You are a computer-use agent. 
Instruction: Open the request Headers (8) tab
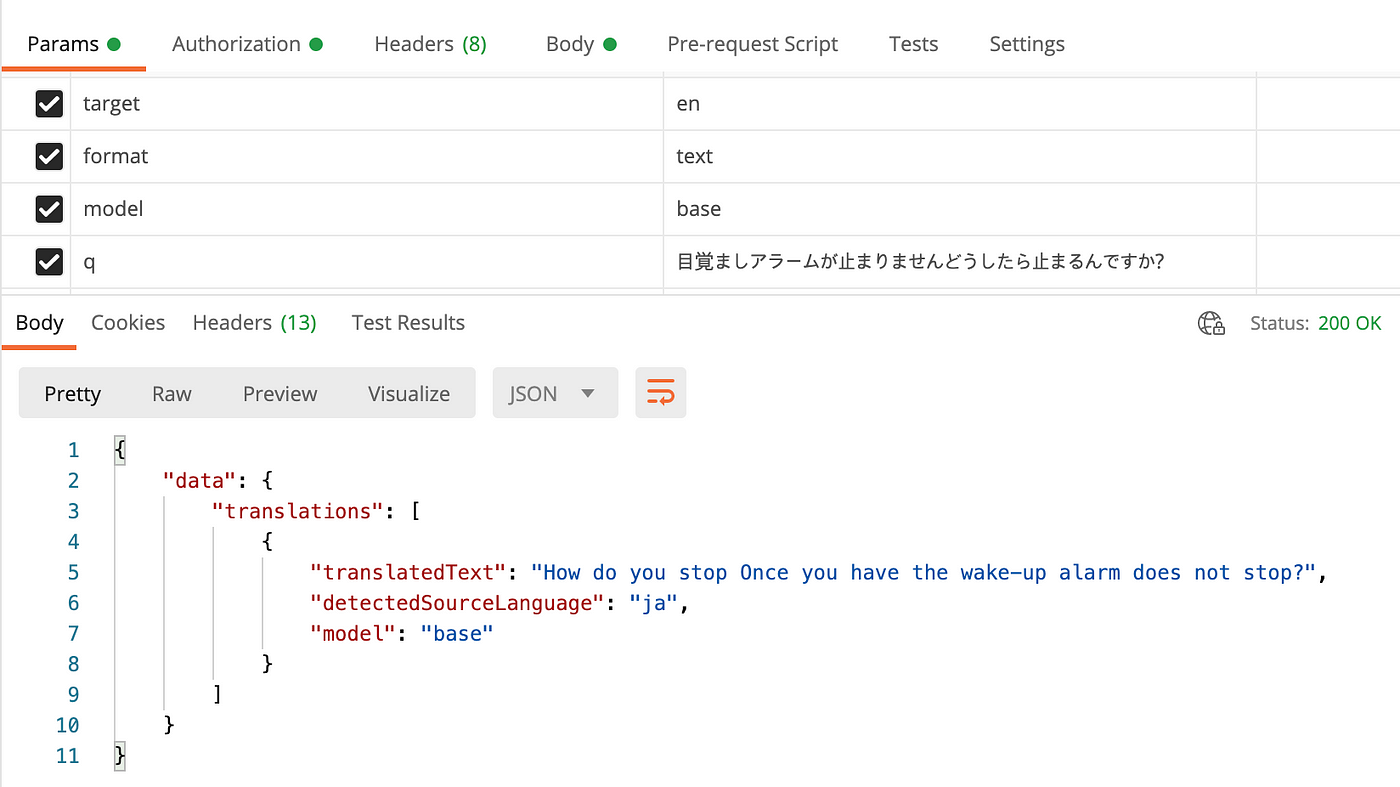[430, 44]
